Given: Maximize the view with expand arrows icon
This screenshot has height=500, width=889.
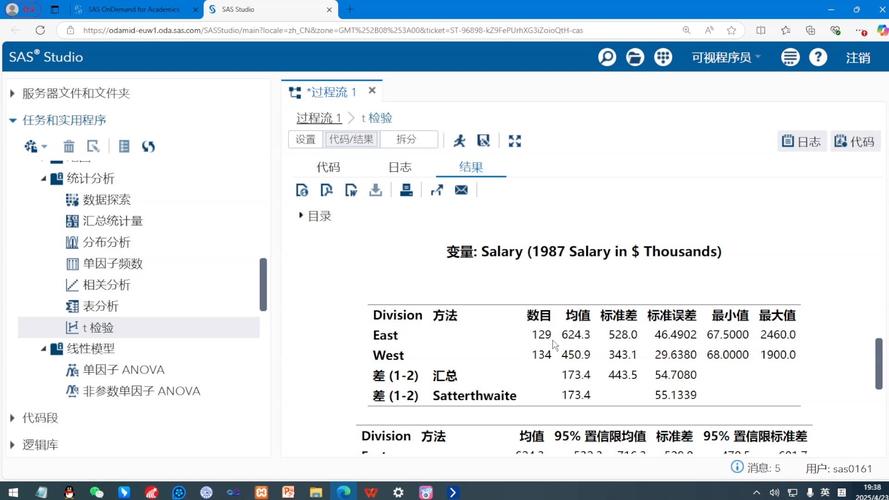Looking at the screenshot, I should pos(515,141).
